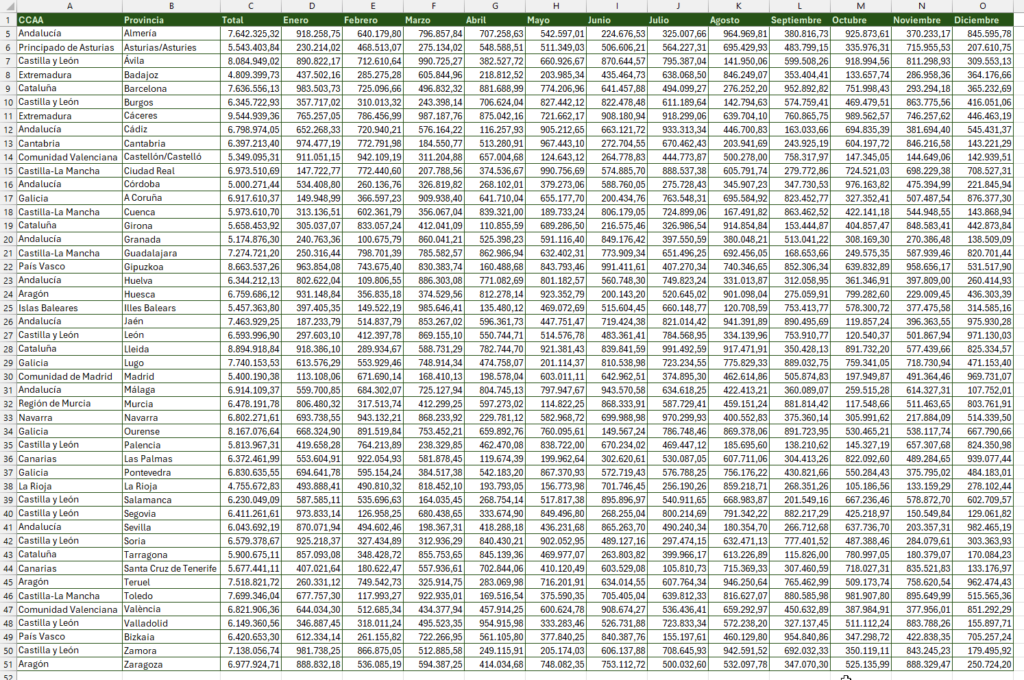This screenshot has width=1024, height=680.
Task: Select row 51 header
Action: pyautogui.click(x=8, y=664)
